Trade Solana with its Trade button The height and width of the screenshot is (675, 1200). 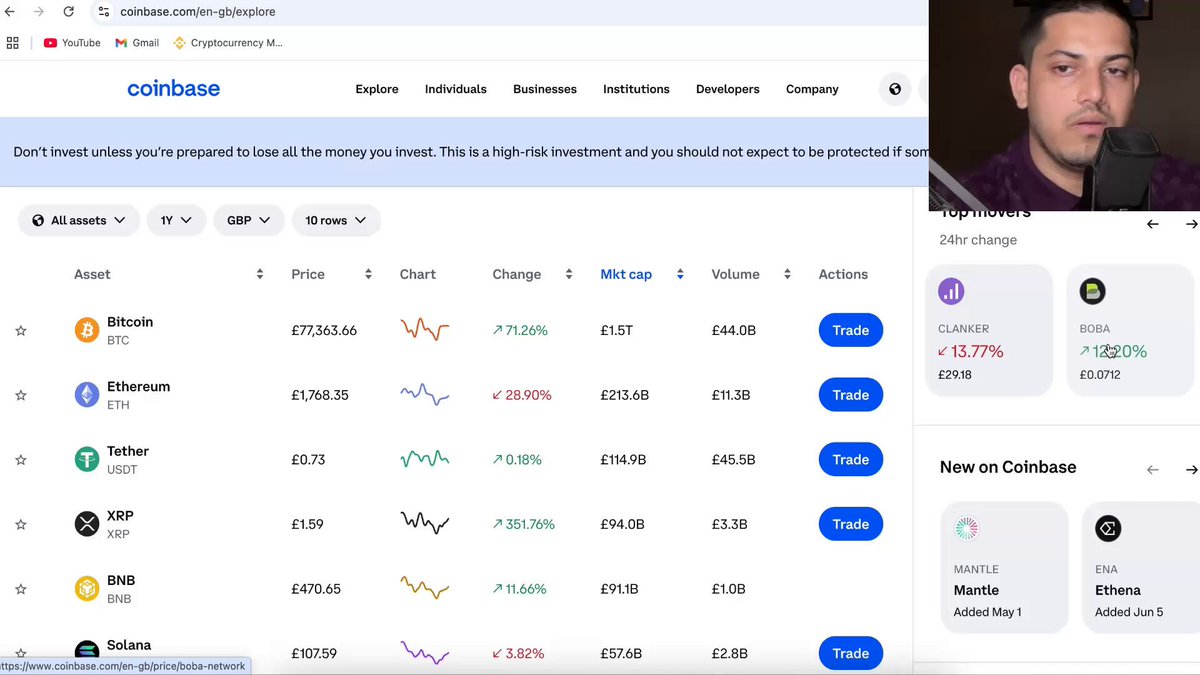tap(851, 653)
